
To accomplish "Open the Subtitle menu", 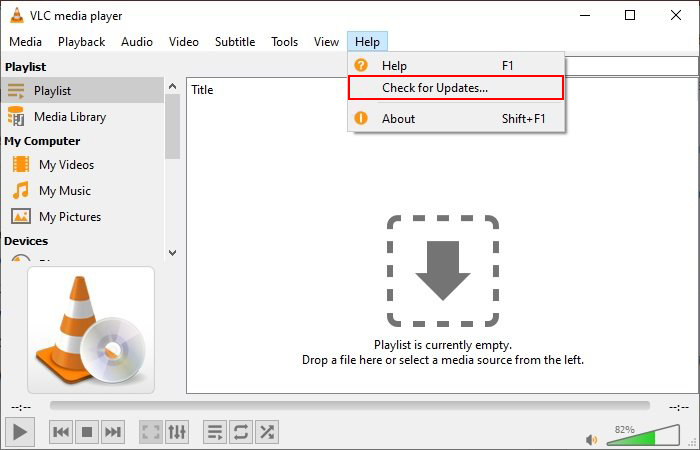I will (x=235, y=42).
